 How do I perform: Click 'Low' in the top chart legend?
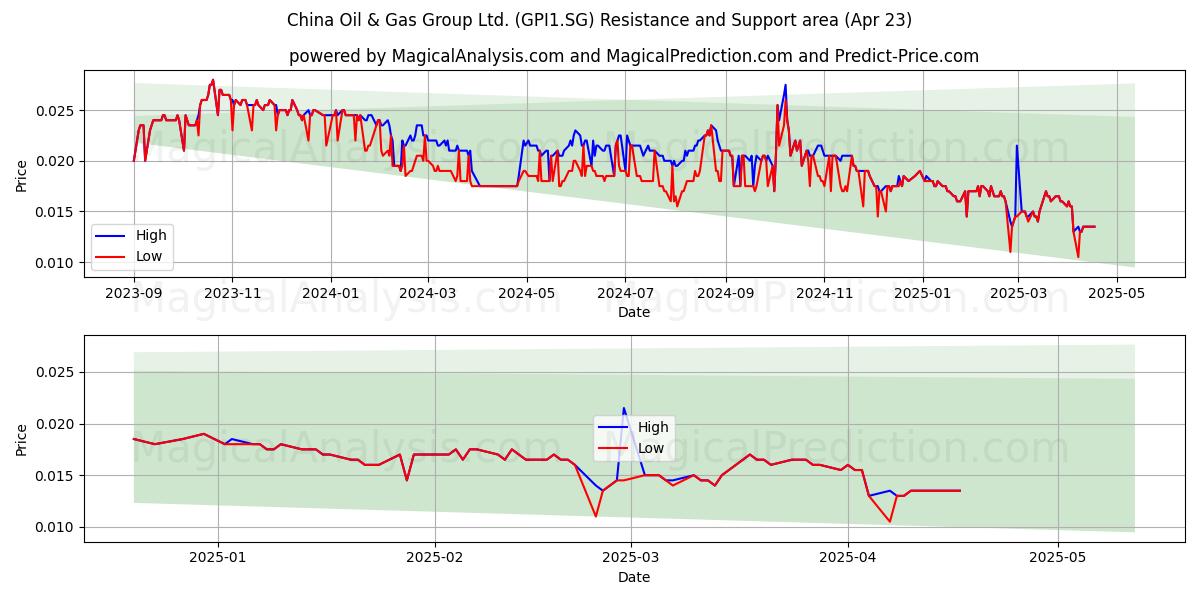pyautogui.click(x=150, y=256)
